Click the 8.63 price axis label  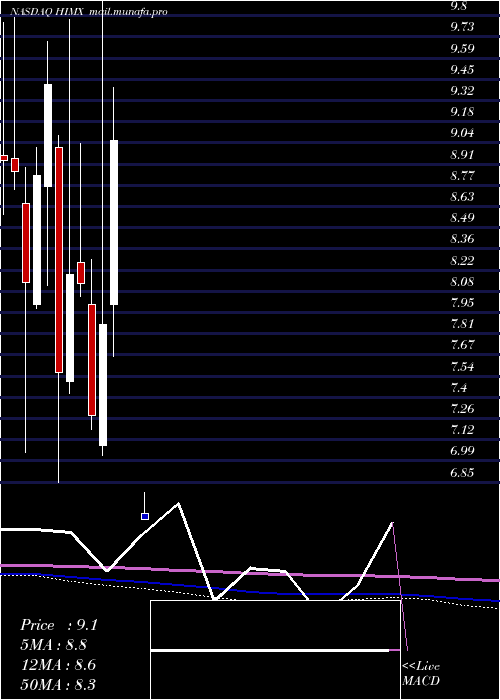pyautogui.click(x=462, y=196)
